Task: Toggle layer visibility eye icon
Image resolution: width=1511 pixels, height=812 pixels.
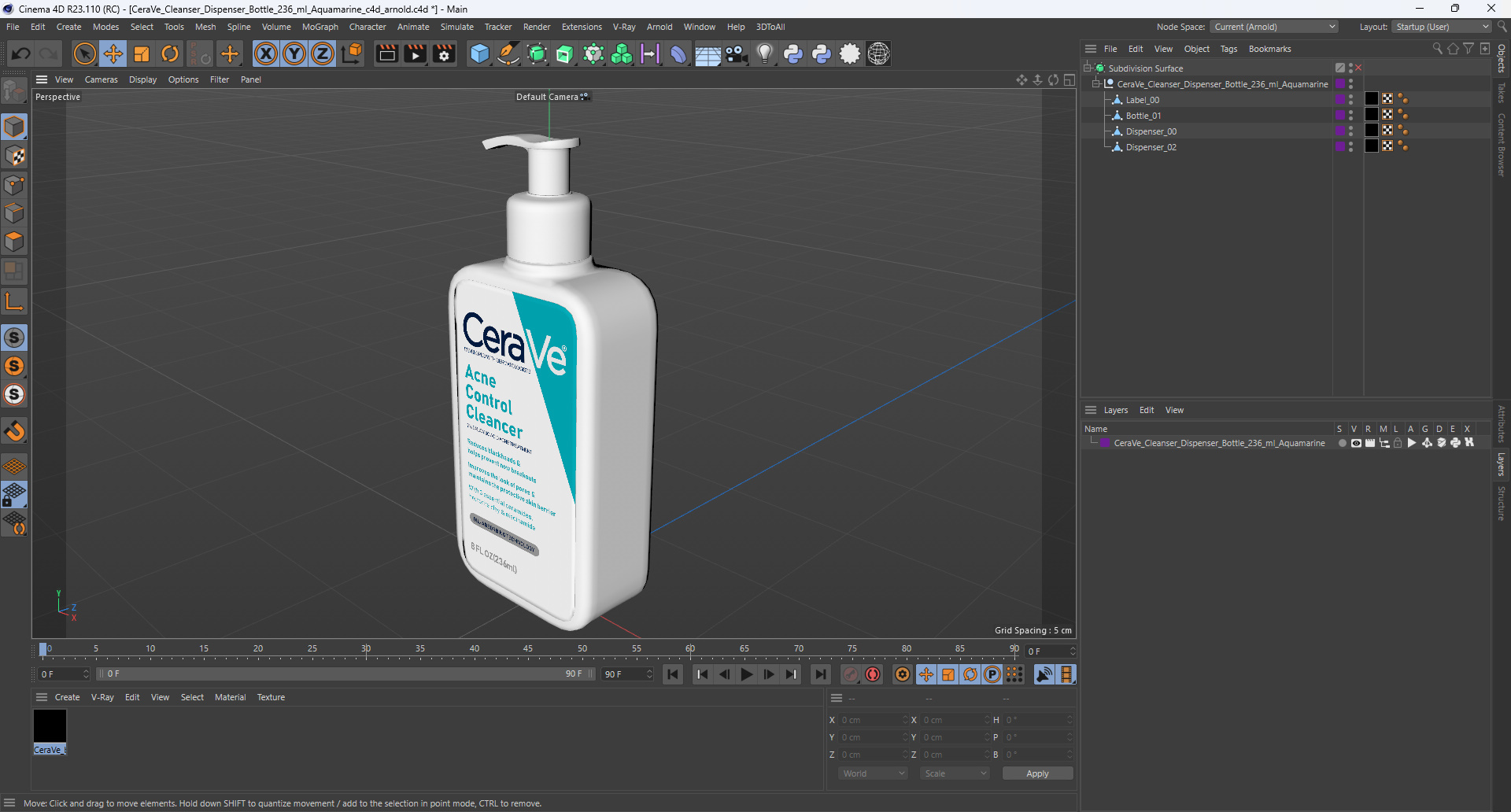Action: pos(1356,443)
